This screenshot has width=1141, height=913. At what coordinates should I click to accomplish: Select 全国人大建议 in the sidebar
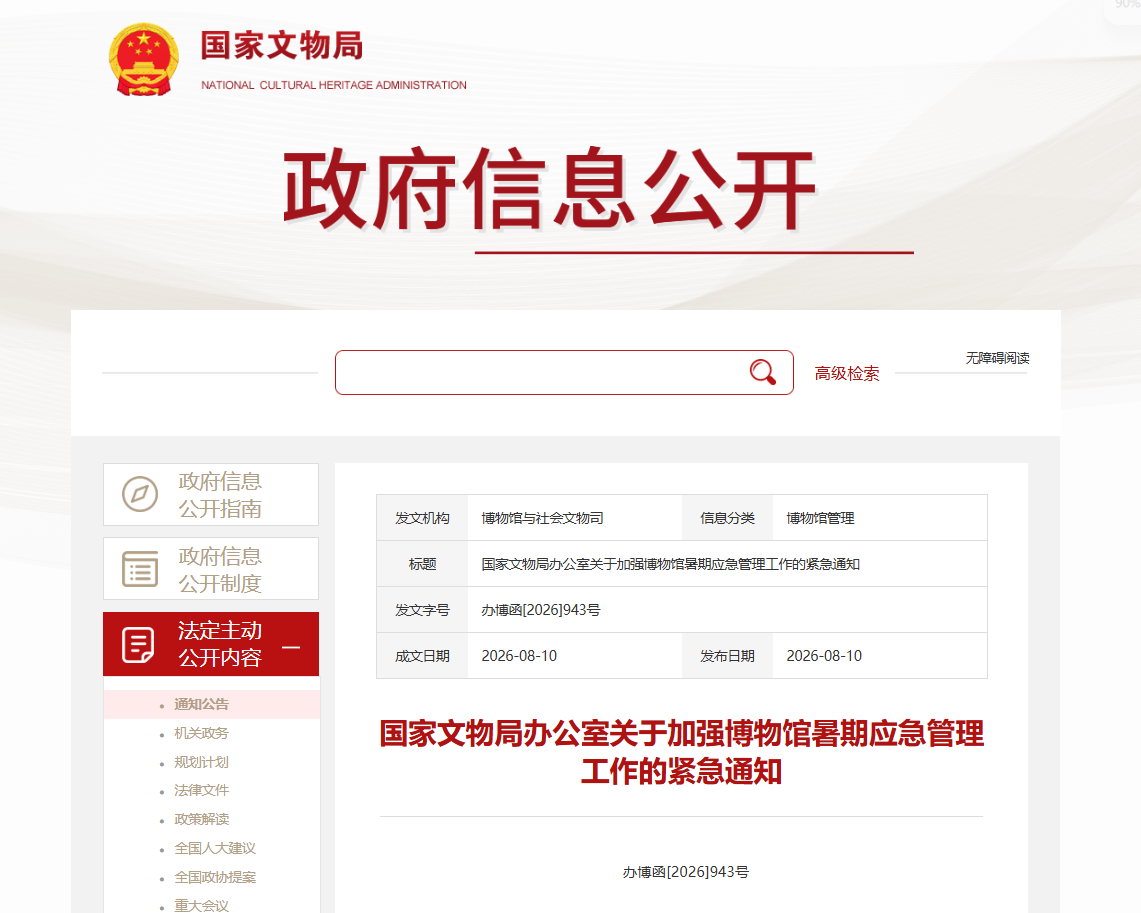(215, 848)
